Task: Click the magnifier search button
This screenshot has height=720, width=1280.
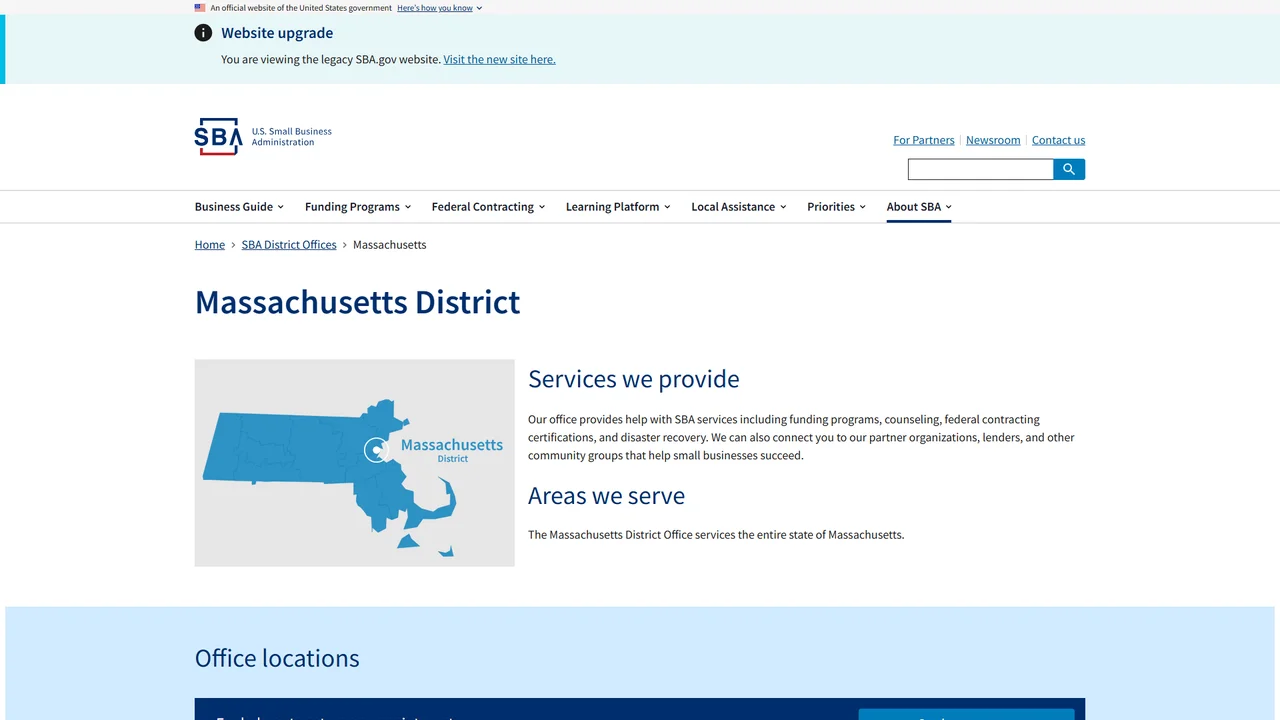Action: point(1069,170)
